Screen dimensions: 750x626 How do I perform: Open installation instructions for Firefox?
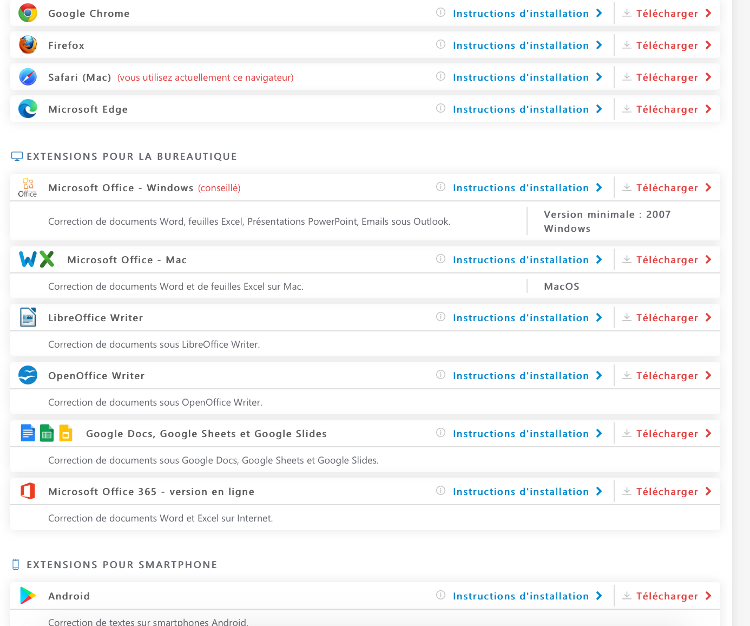point(527,45)
